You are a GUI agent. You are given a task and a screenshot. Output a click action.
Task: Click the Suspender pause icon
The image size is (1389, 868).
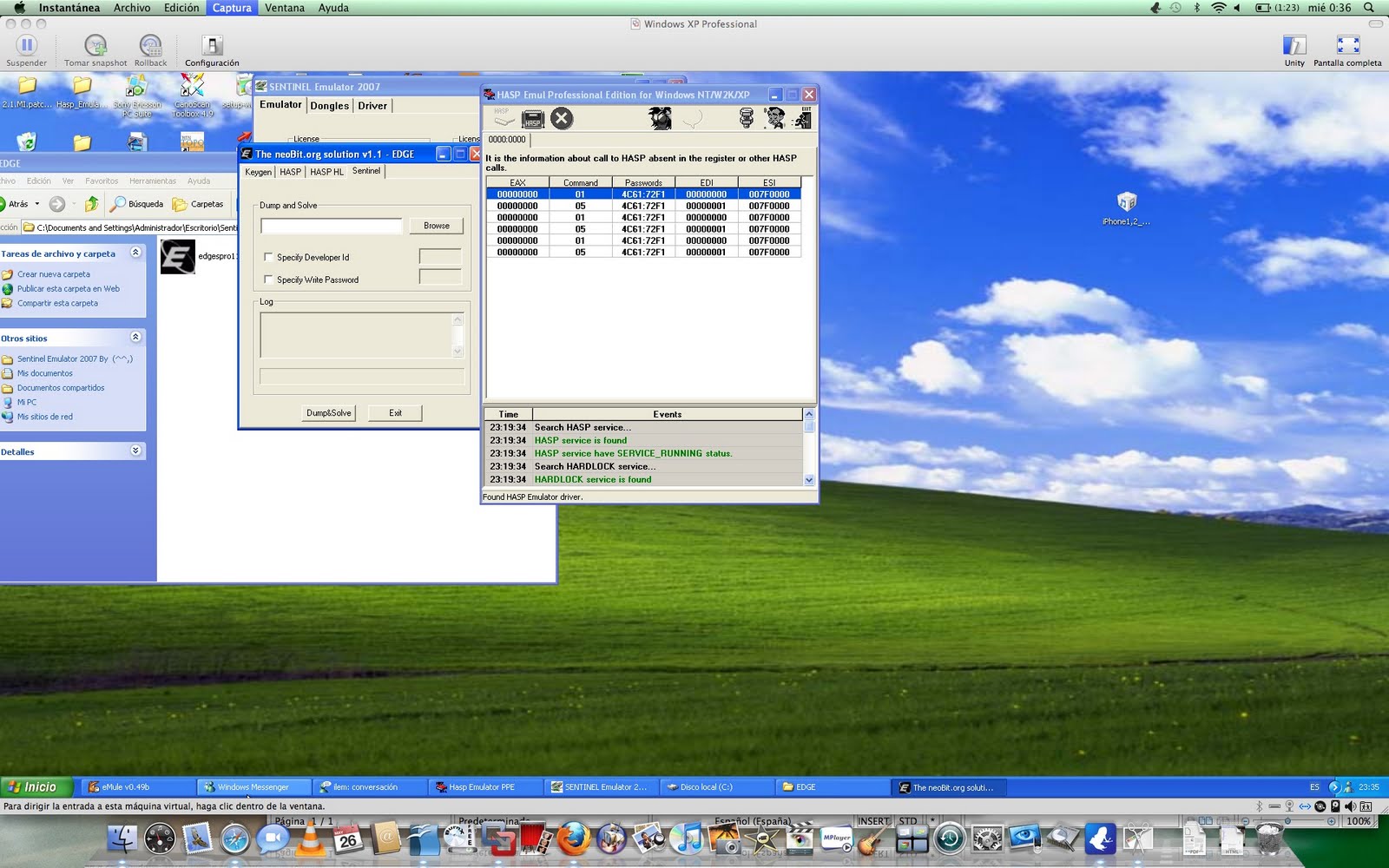27,44
